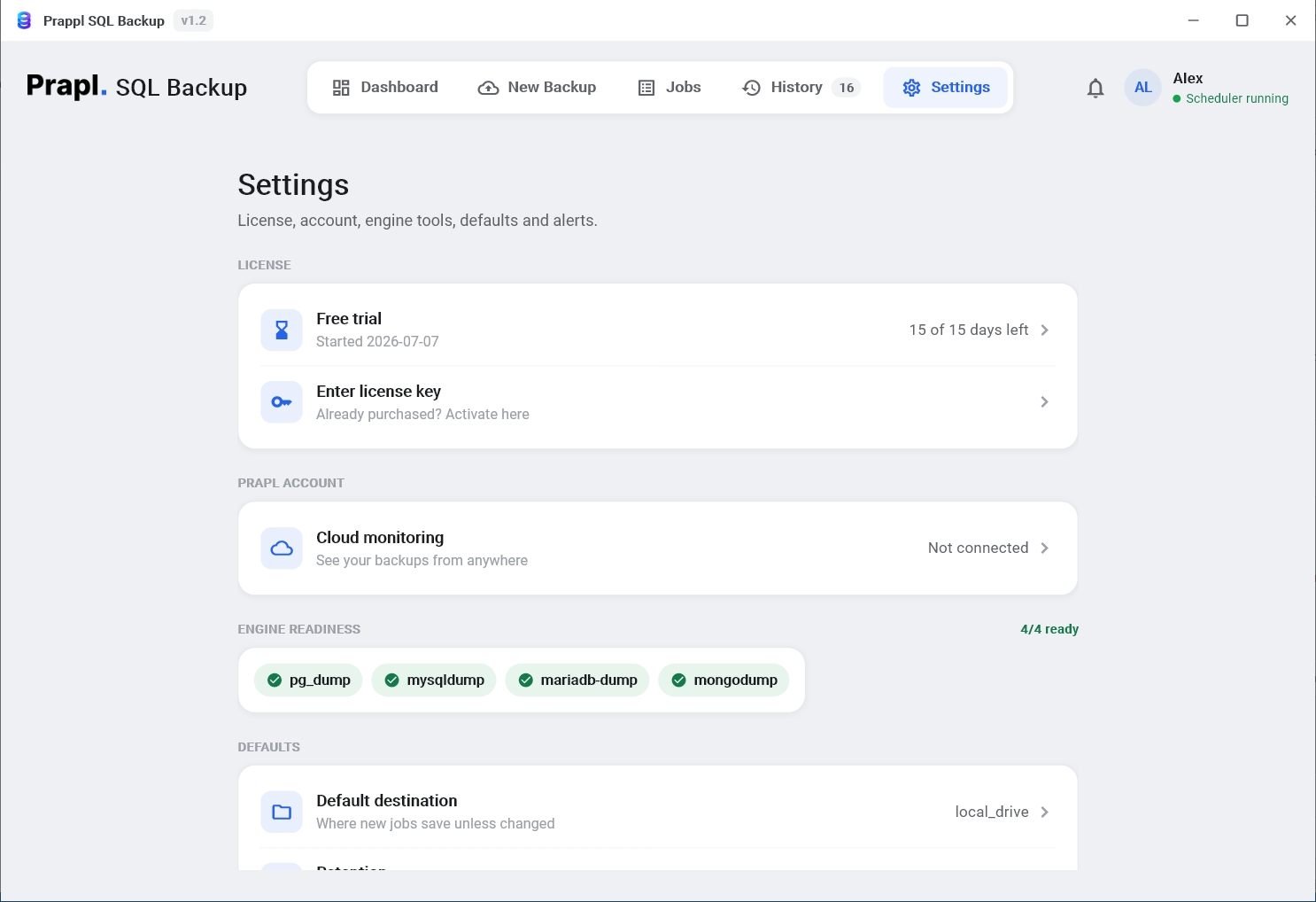Click the History count badge 16
Image resolution: width=1316 pixels, height=902 pixels.
click(847, 88)
